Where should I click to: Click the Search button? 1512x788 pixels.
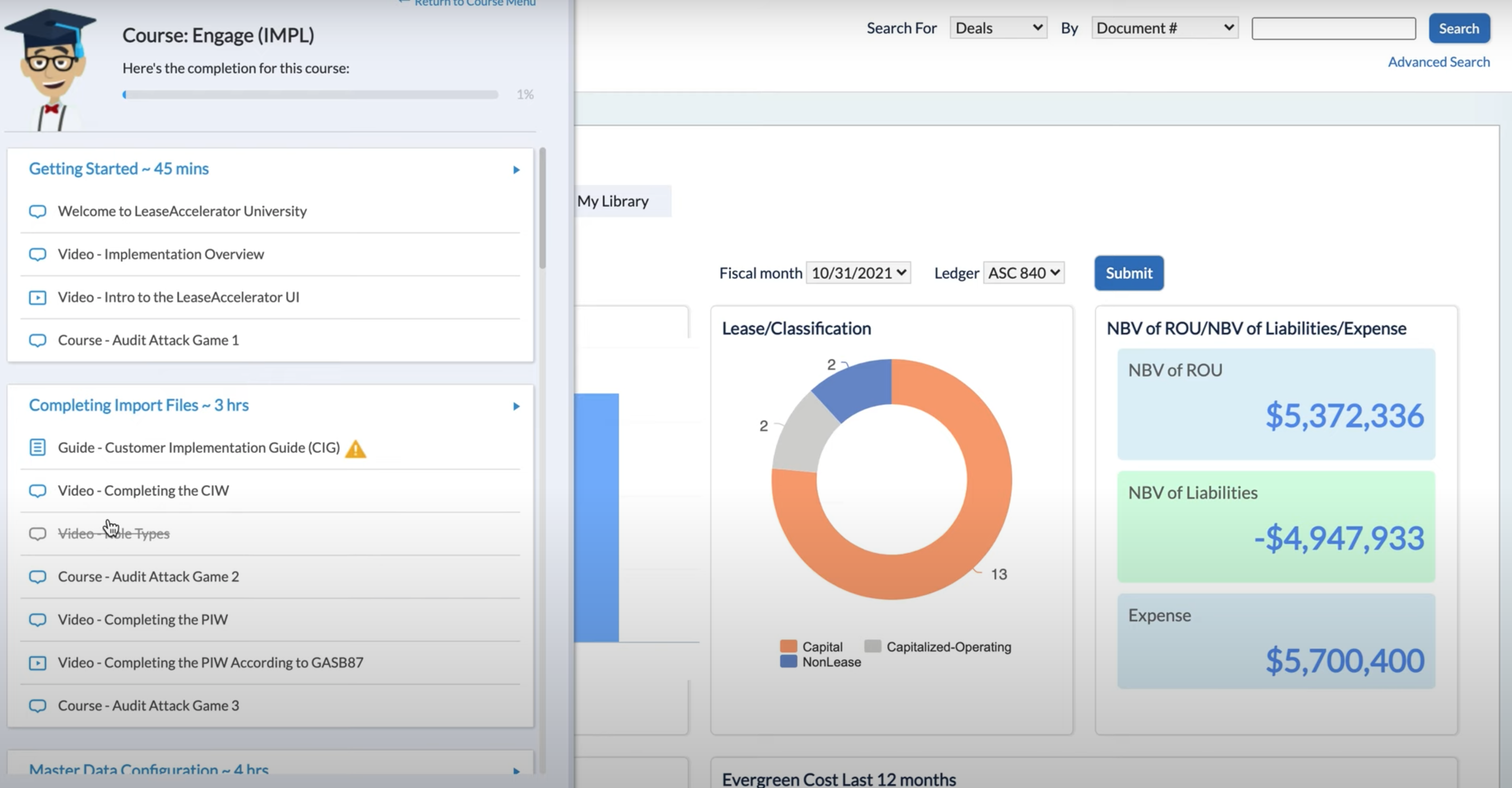click(1459, 28)
